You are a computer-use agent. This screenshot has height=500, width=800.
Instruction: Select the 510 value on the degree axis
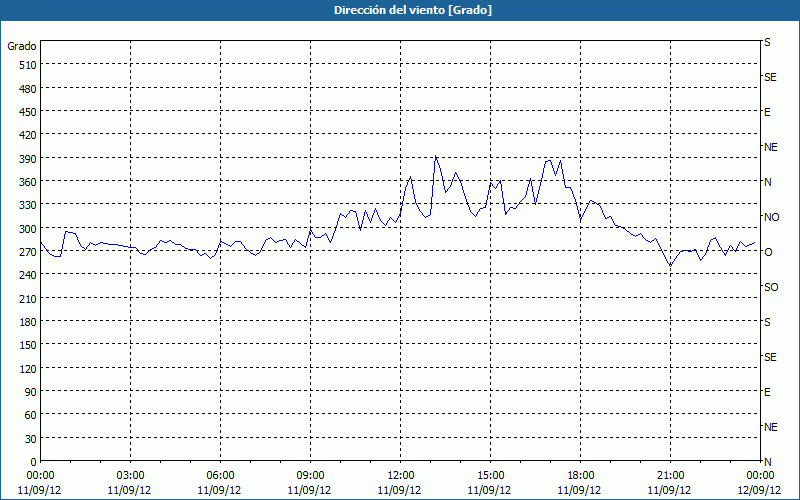[28, 65]
